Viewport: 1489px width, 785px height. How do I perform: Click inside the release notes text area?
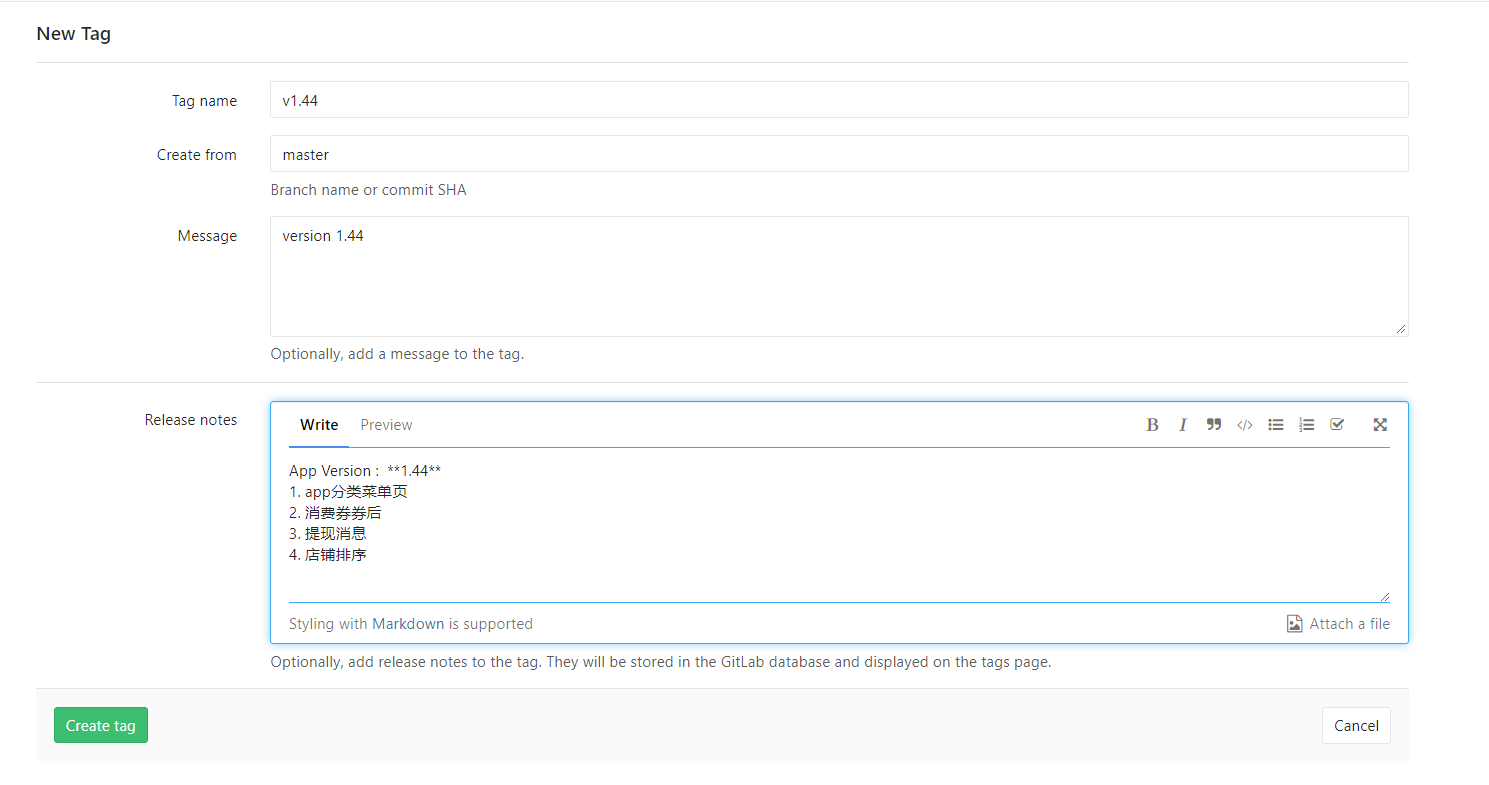839,525
